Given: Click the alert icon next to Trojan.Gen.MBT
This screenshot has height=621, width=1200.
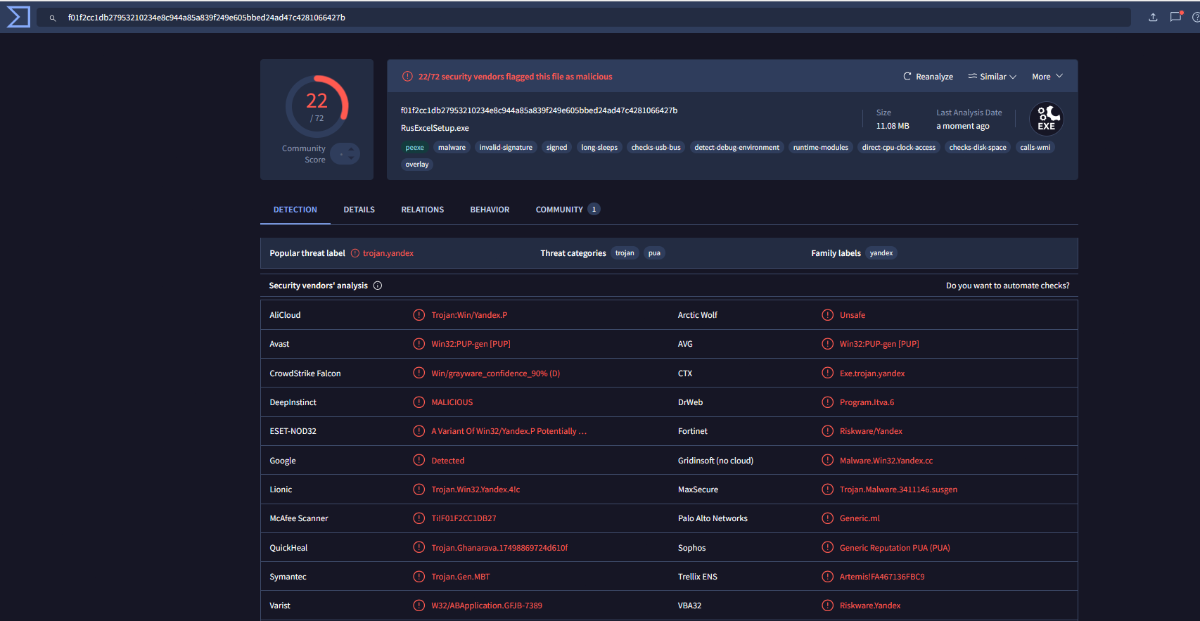Looking at the screenshot, I should point(419,577).
